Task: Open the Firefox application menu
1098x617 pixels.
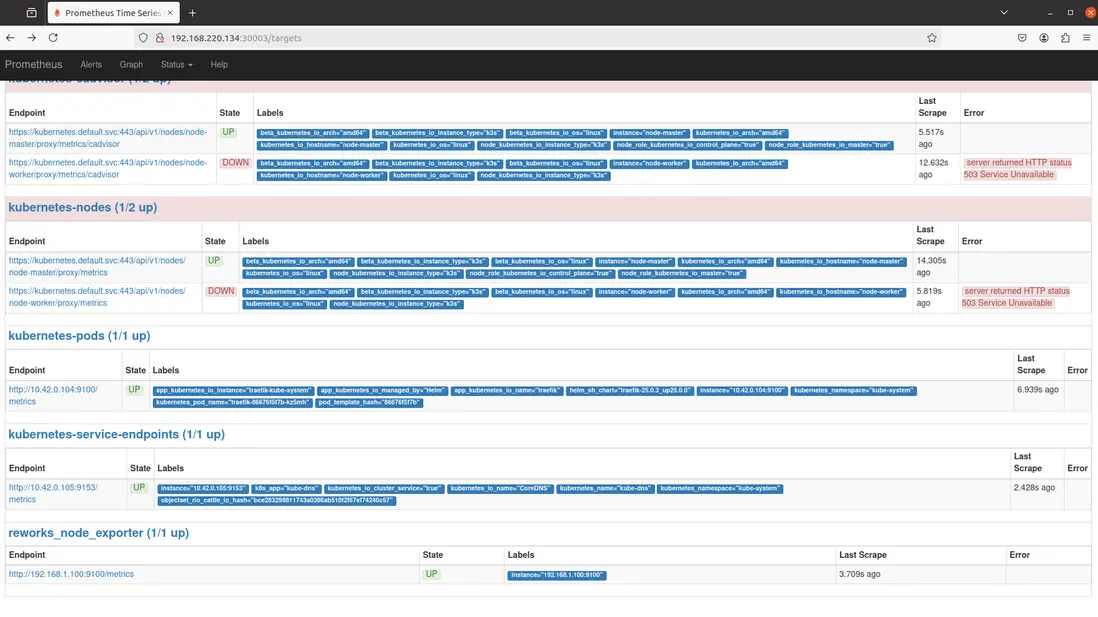Action: [1086, 38]
